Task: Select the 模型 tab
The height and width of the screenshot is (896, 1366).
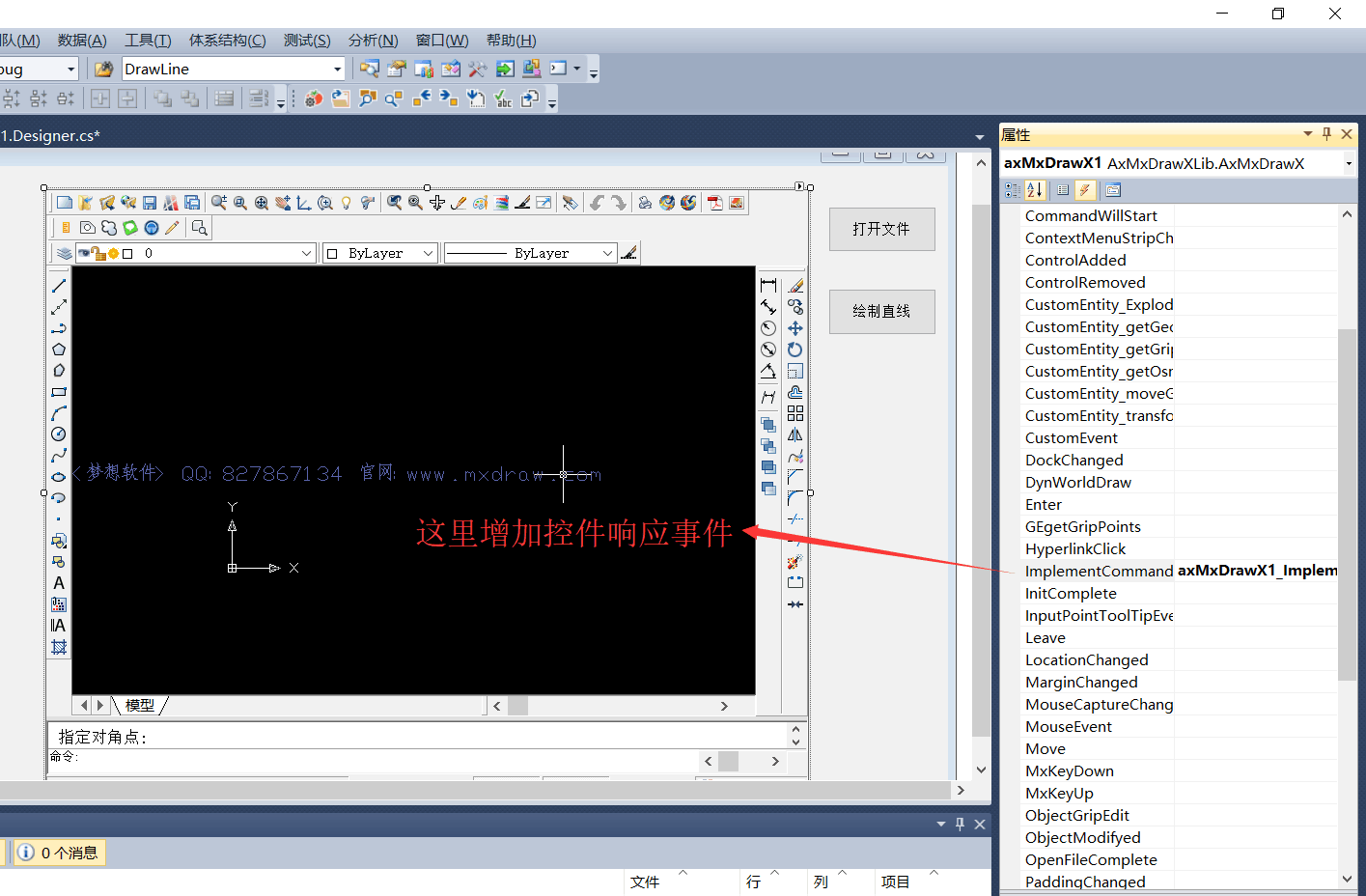Action: click(x=140, y=706)
